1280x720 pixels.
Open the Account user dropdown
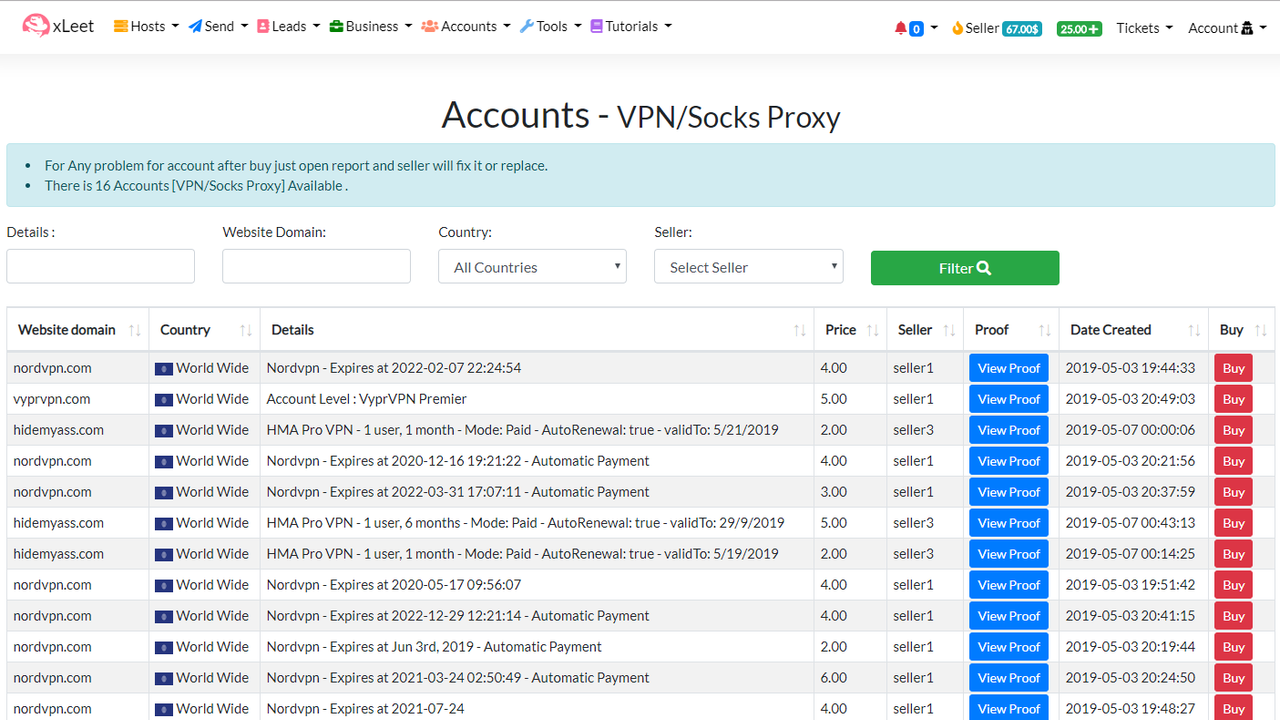coord(1227,28)
